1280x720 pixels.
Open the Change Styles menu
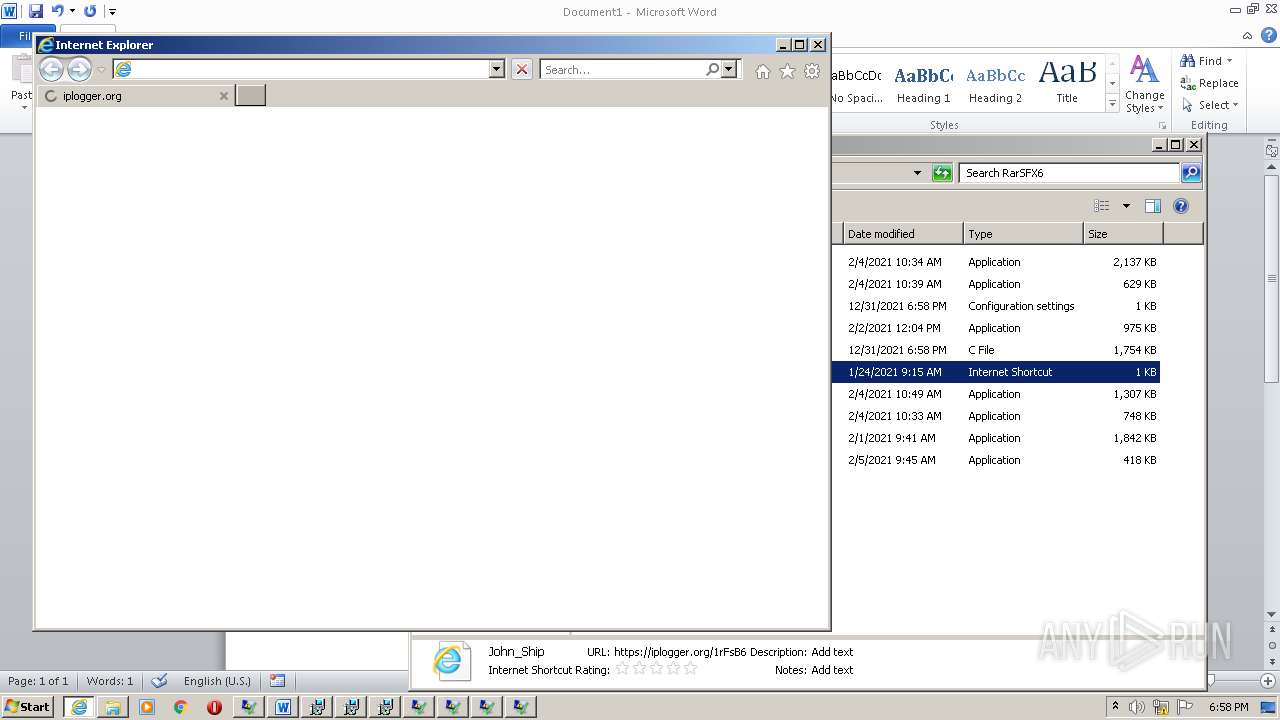[1144, 85]
